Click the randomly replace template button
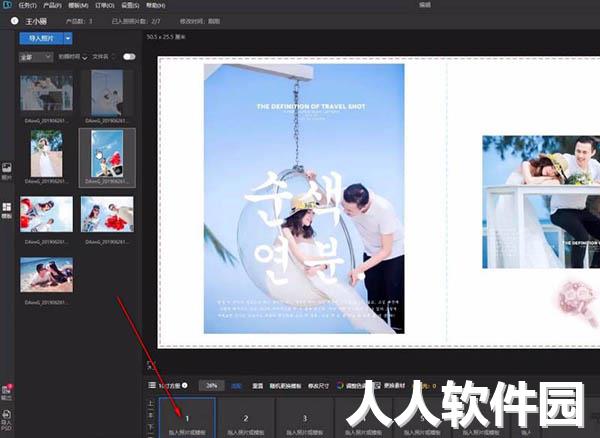This screenshot has width=600, height=438. tap(285, 386)
